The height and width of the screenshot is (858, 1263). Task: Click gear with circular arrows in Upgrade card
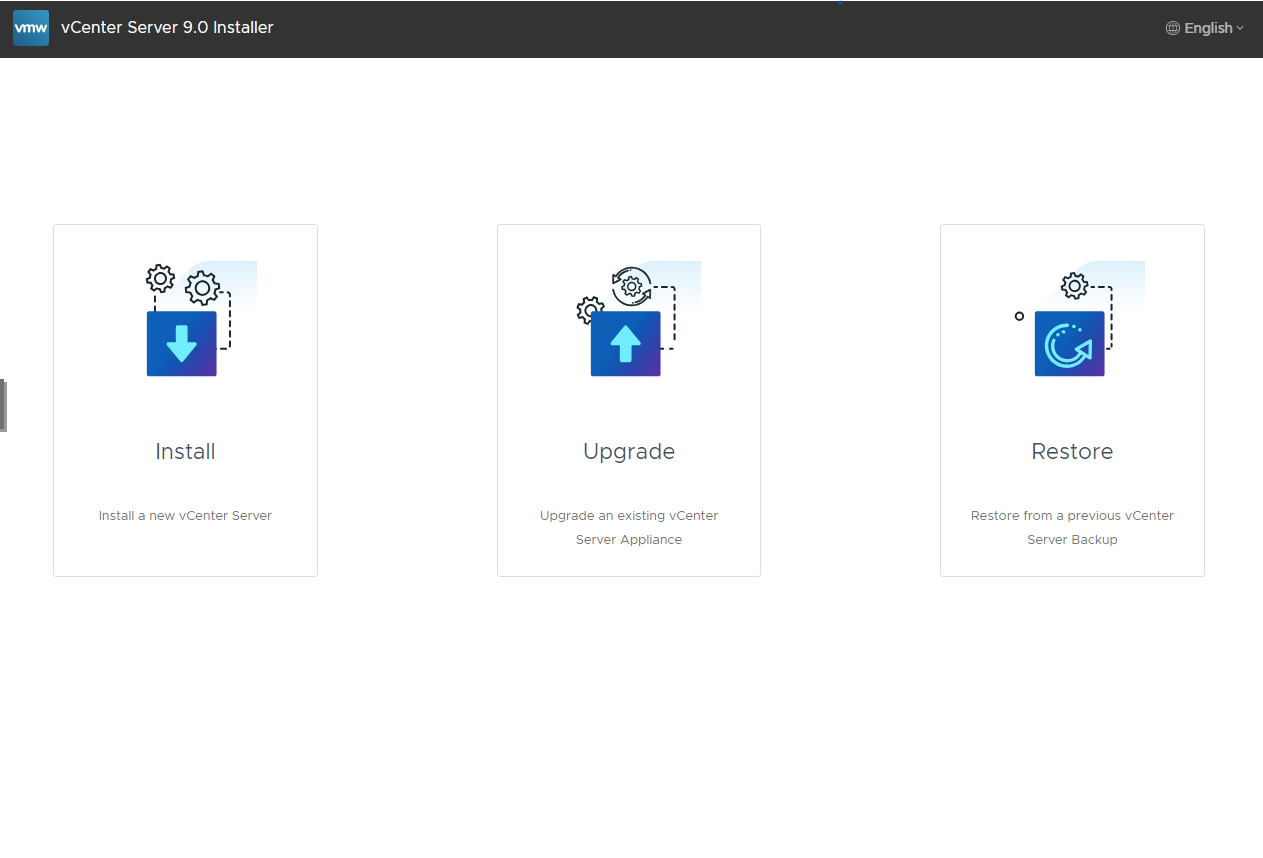631,286
